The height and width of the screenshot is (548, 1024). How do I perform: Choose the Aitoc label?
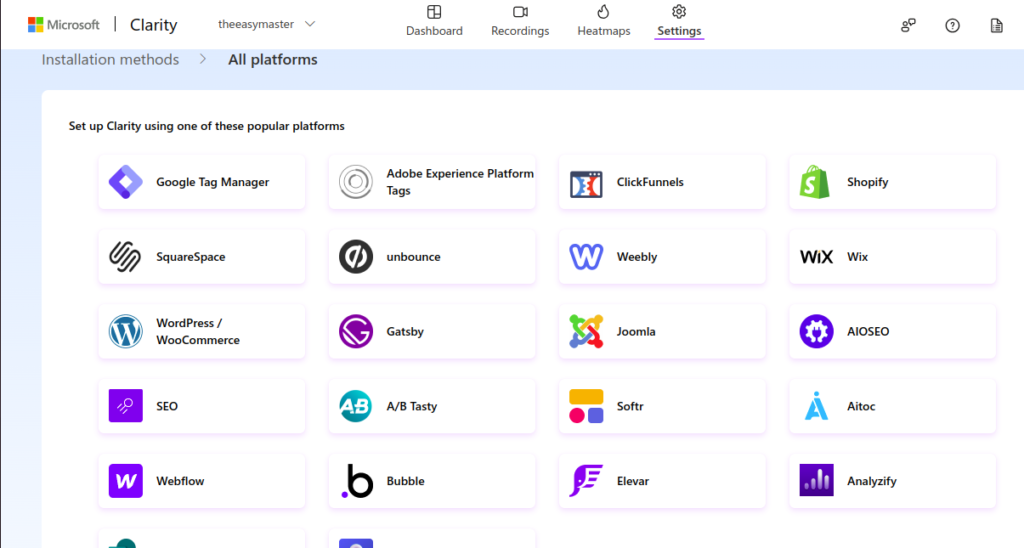click(861, 406)
